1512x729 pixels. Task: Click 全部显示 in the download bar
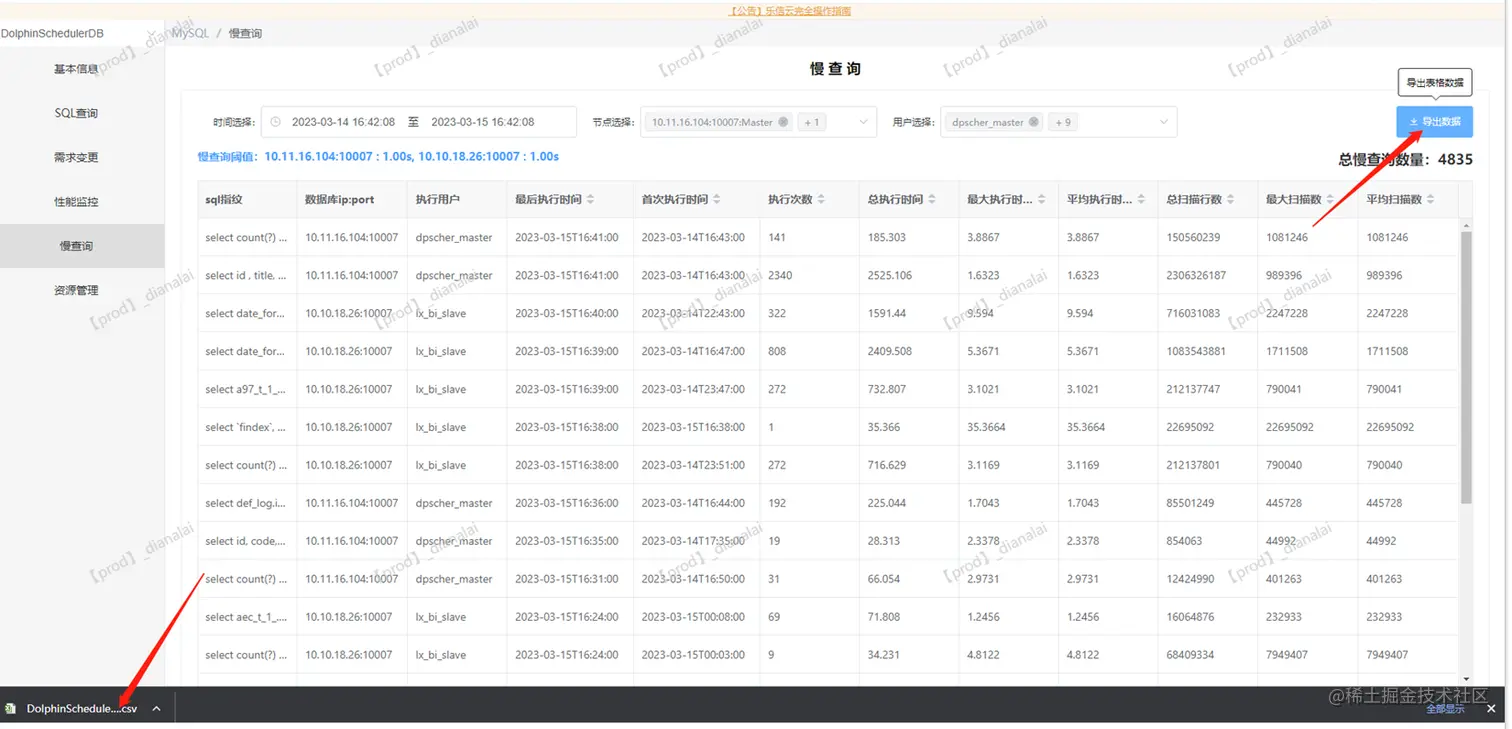[1445, 709]
